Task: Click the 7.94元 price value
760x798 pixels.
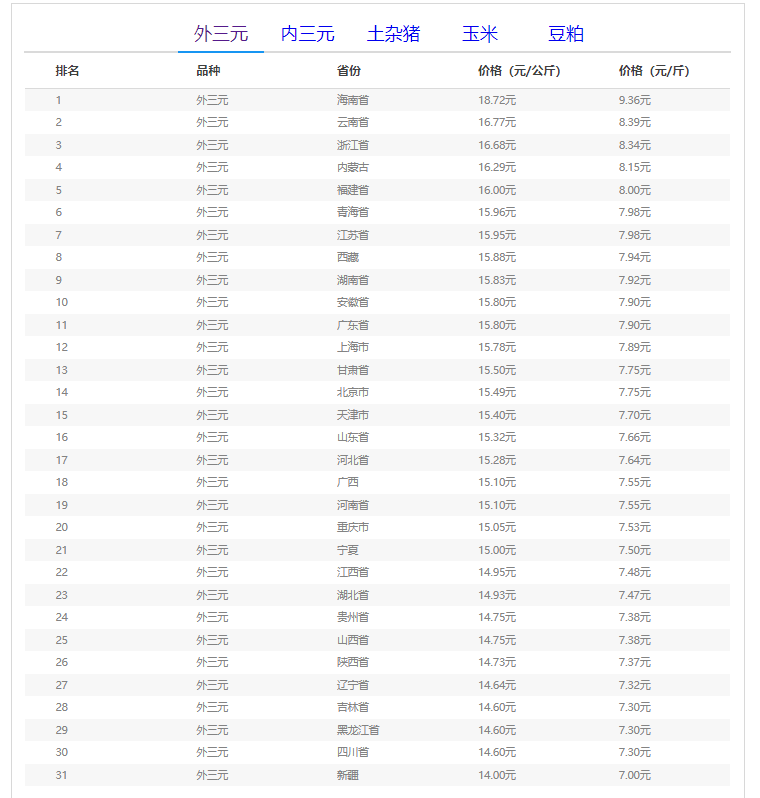Action: [635, 258]
